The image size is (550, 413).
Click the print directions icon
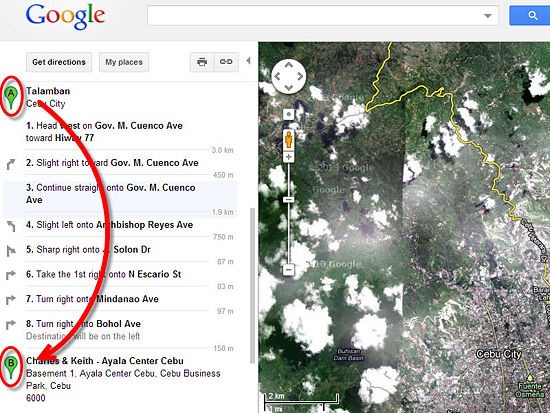tap(202, 62)
